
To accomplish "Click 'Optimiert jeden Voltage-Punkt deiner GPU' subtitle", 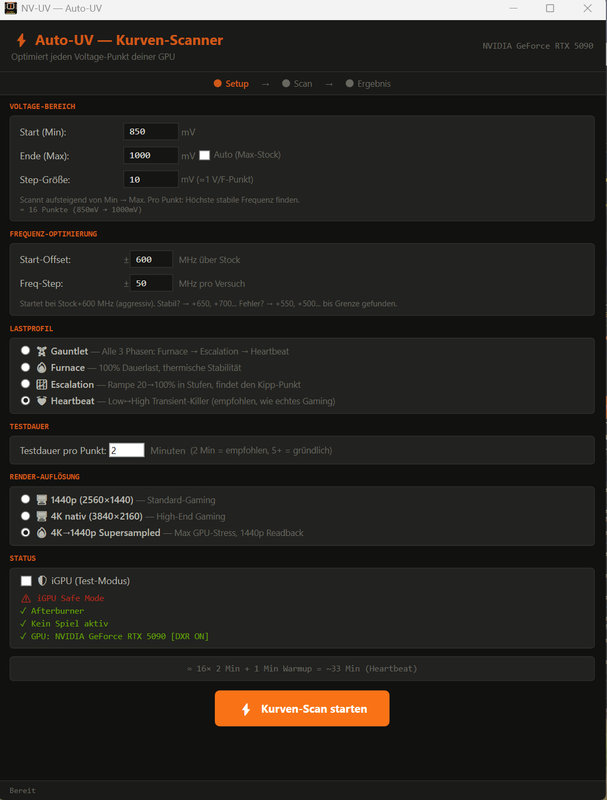I will 93,57.
